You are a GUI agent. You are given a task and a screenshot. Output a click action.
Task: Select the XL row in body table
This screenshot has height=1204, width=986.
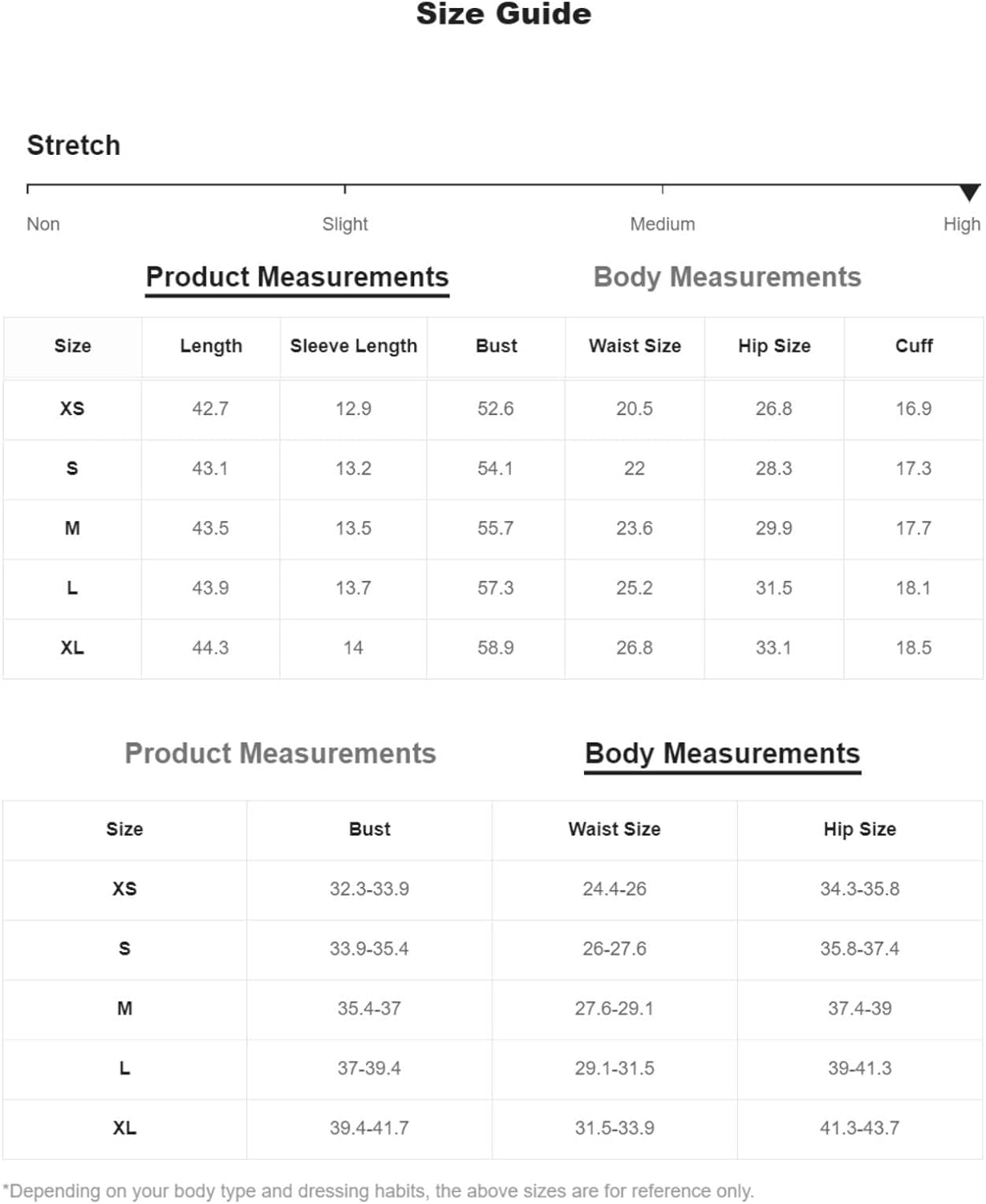pyautogui.click(x=493, y=1129)
